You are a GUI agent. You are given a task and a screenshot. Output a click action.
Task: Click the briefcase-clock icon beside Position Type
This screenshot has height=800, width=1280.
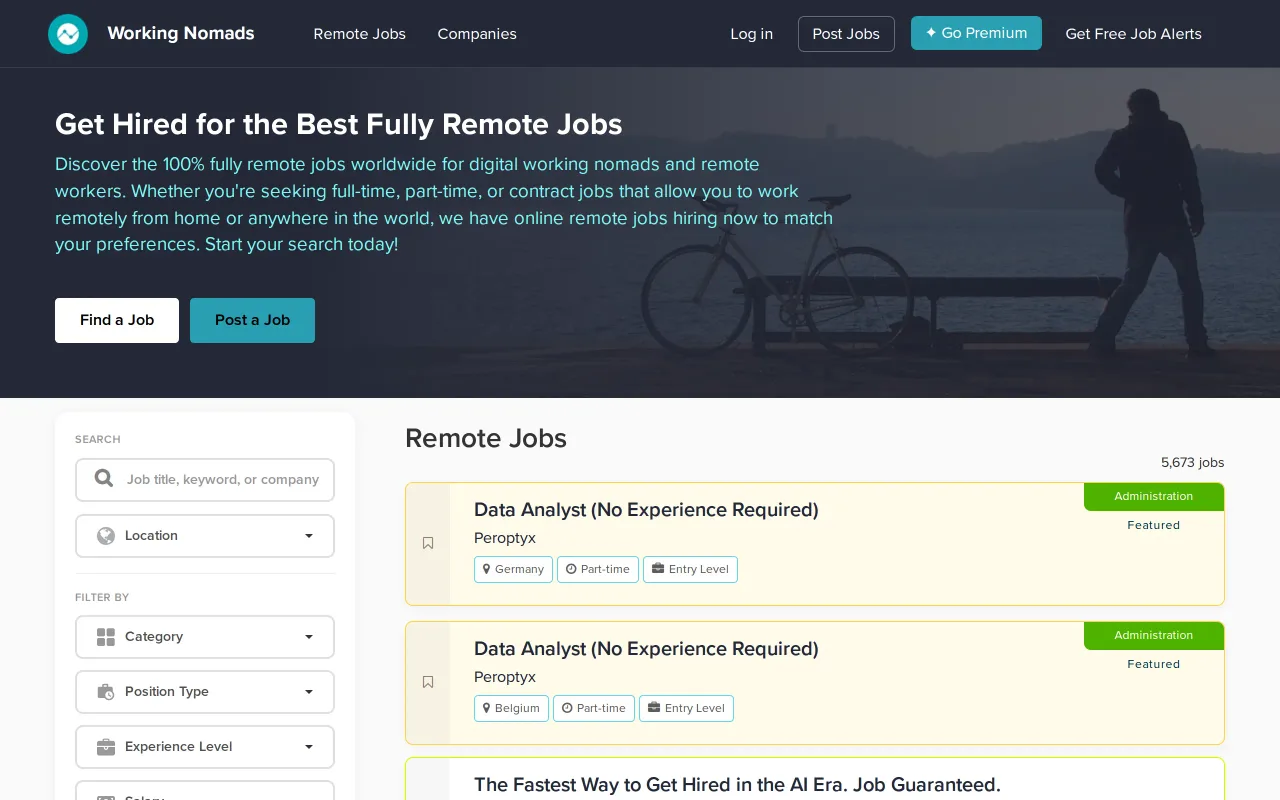click(106, 692)
